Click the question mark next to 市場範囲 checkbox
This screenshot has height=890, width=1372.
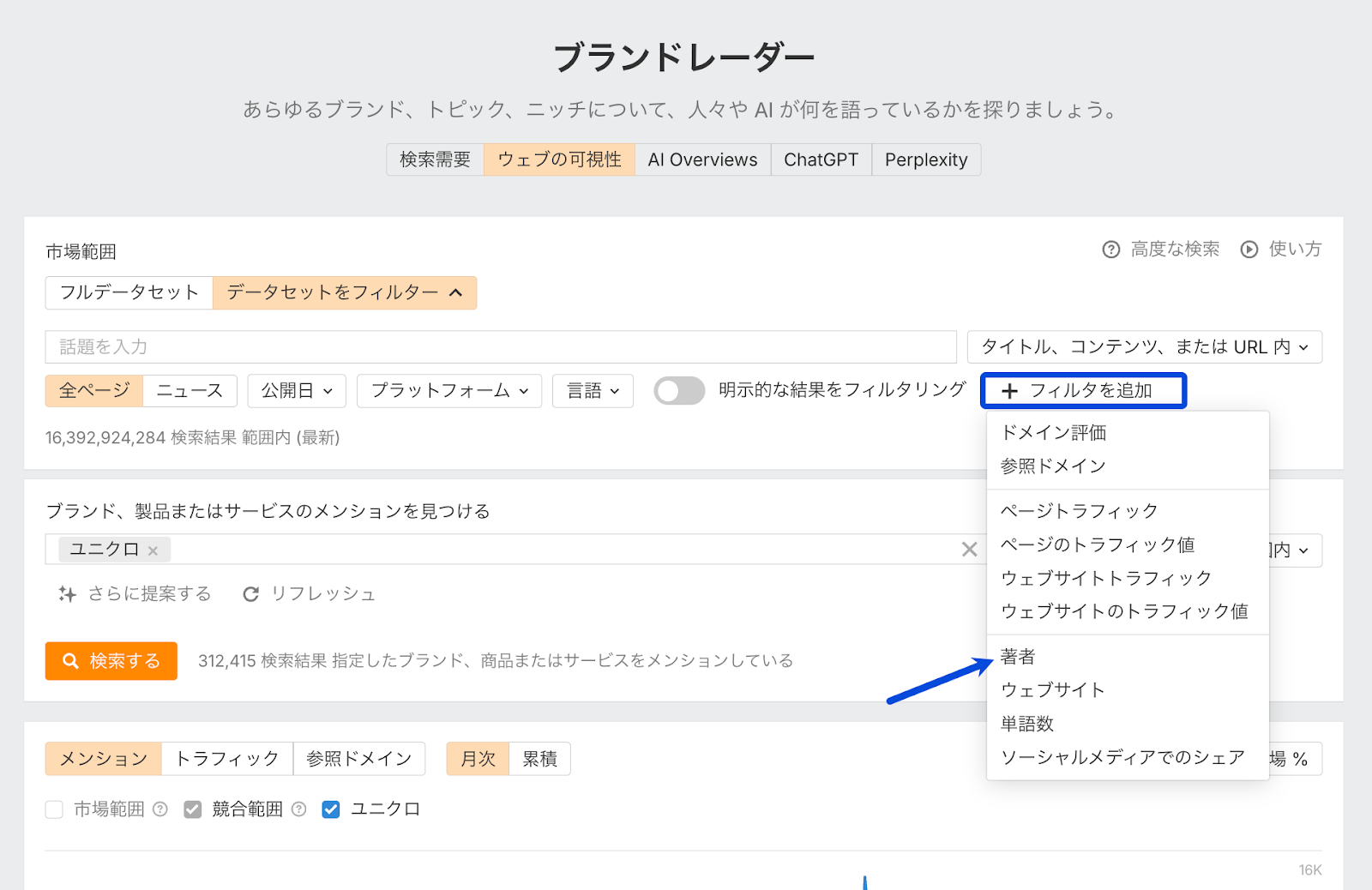[x=160, y=809]
